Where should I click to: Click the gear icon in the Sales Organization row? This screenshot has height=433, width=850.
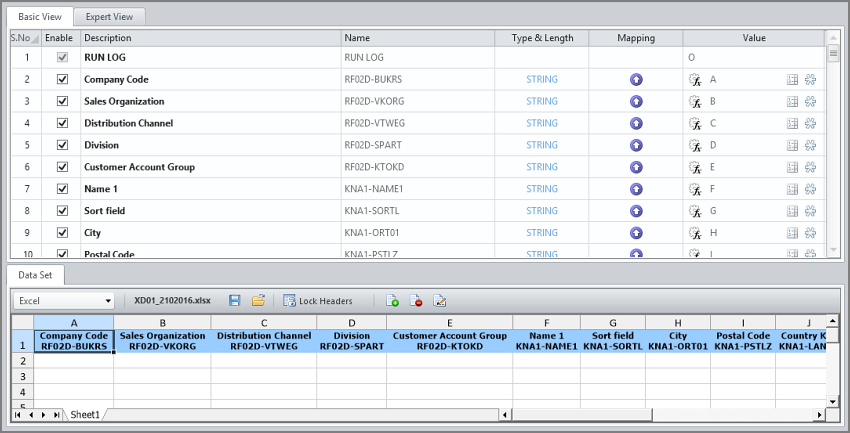810,101
